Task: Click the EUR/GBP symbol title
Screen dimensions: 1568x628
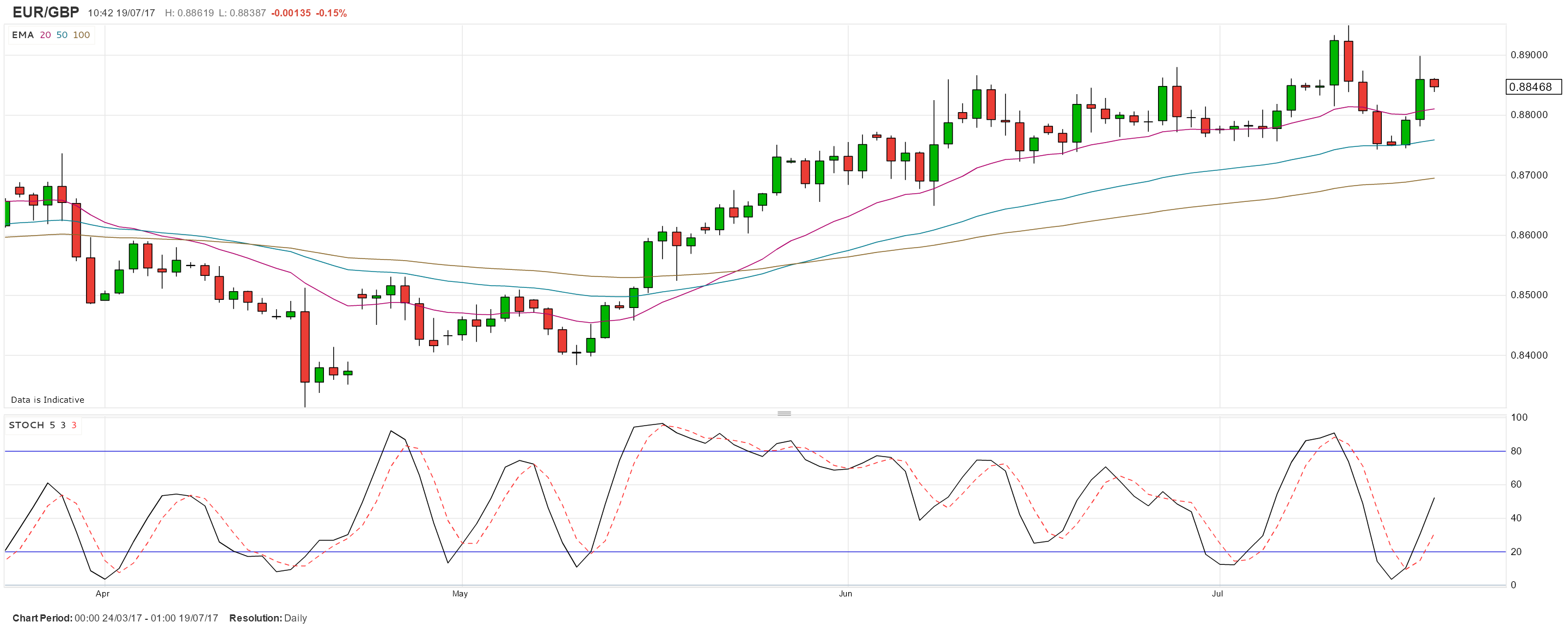Action: [x=46, y=12]
